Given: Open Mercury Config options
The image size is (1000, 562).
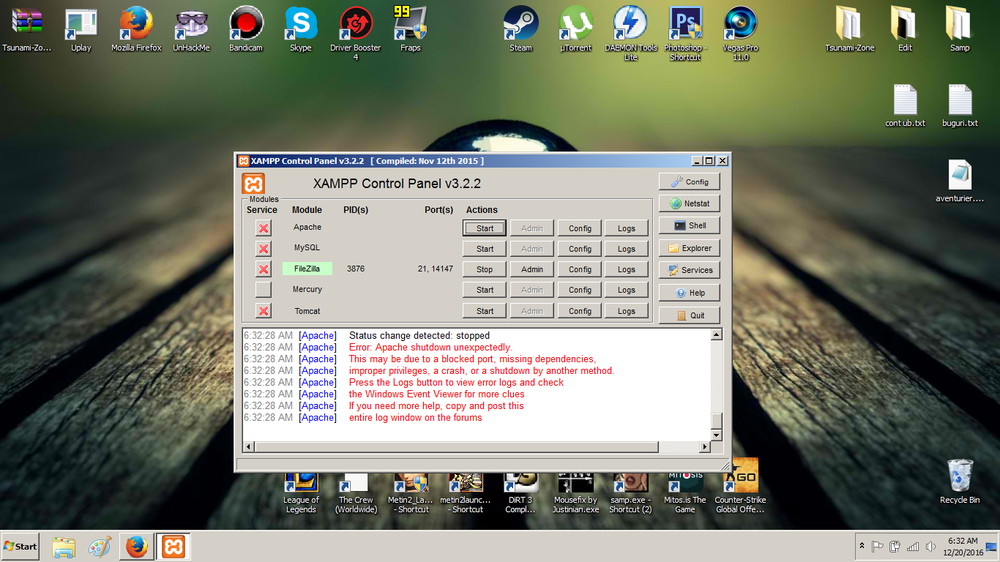Looking at the screenshot, I should tap(580, 290).
